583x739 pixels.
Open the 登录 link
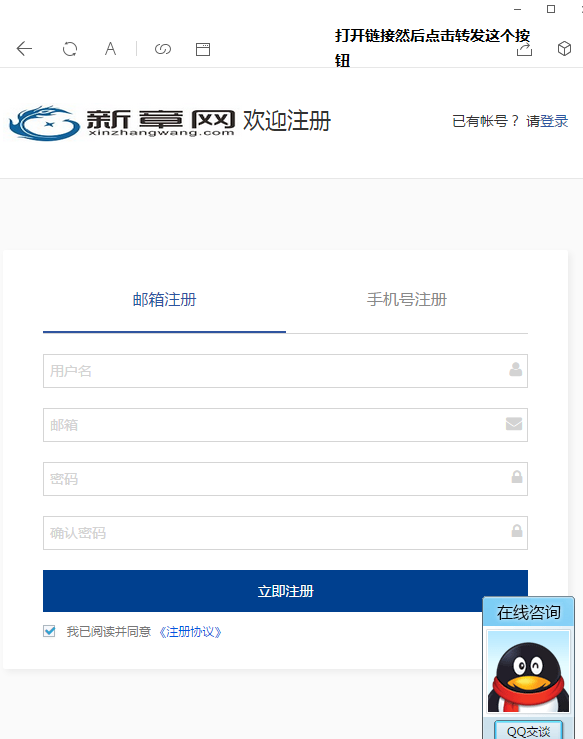[554, 121]
